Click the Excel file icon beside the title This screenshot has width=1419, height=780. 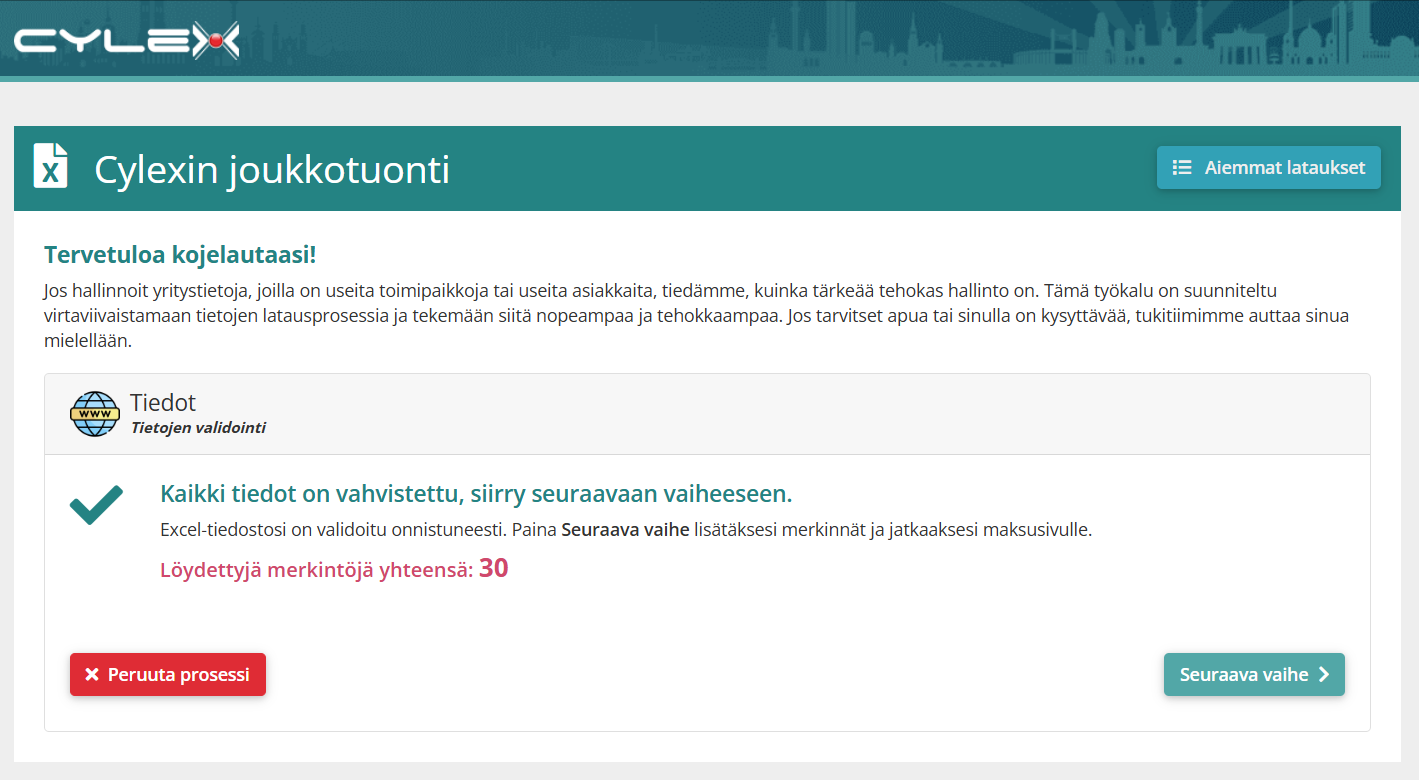click(x=51, y=165)
